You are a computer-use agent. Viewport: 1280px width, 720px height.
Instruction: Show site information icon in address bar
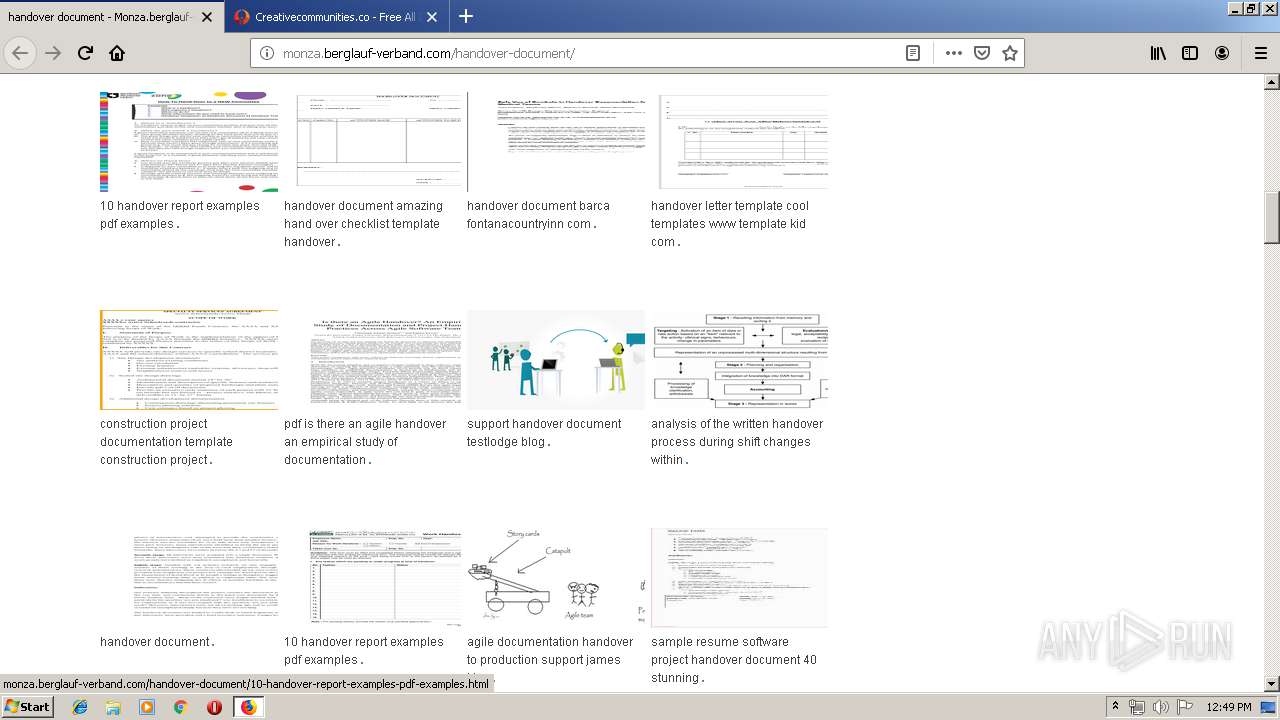[267, 53]
